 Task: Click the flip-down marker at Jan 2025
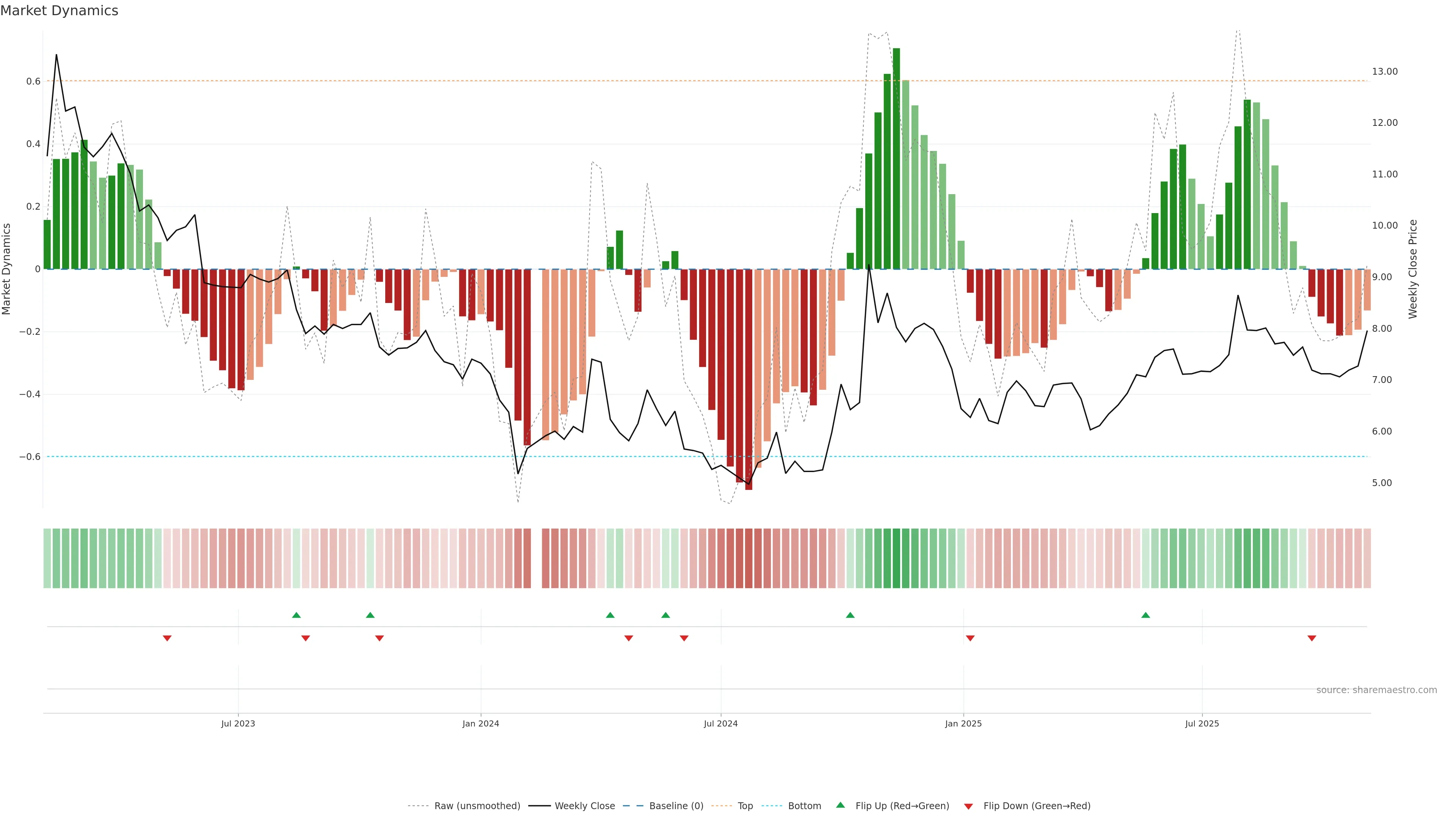click(x=970, y=638)
